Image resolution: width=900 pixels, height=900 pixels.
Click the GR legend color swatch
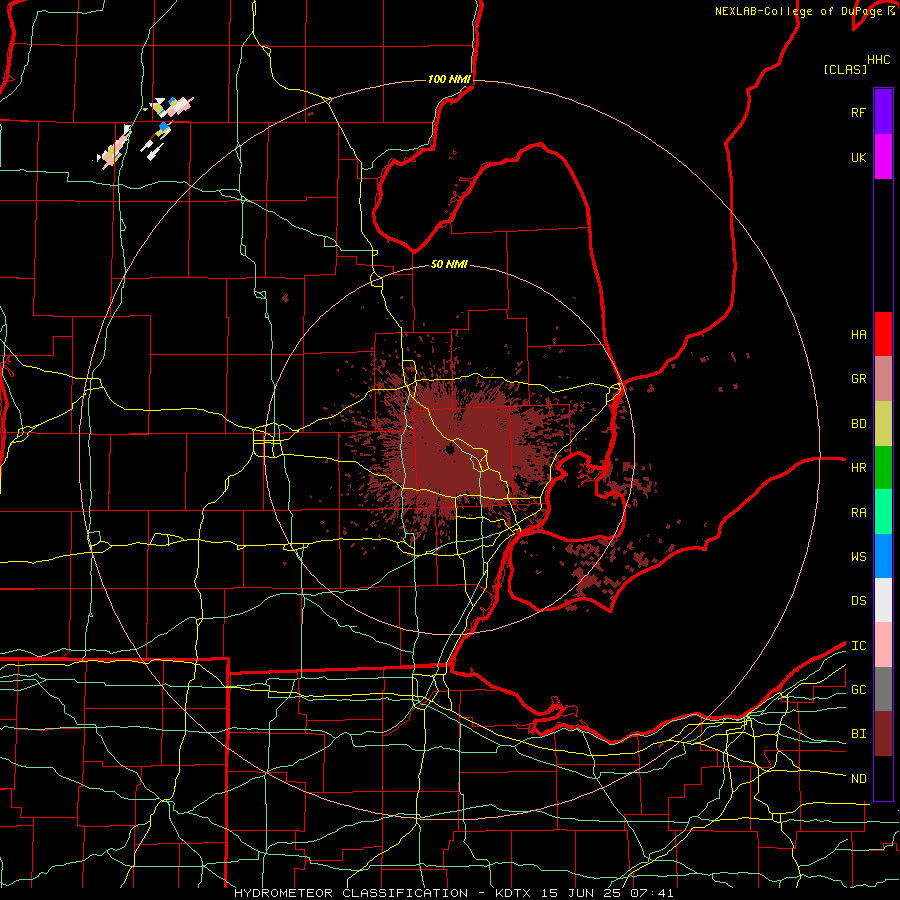click(x=883, y=379)
